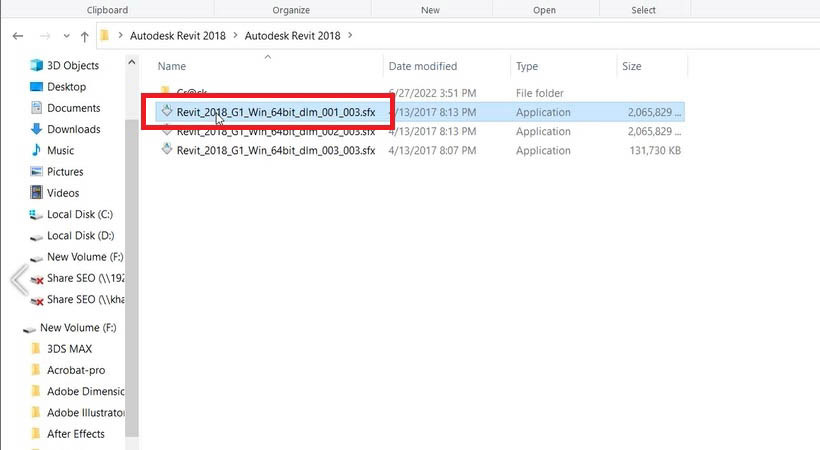This screenshot has width=820, height=450.
Task: Click the folder icon in the address bar
Action: click(x=105, y=36)
